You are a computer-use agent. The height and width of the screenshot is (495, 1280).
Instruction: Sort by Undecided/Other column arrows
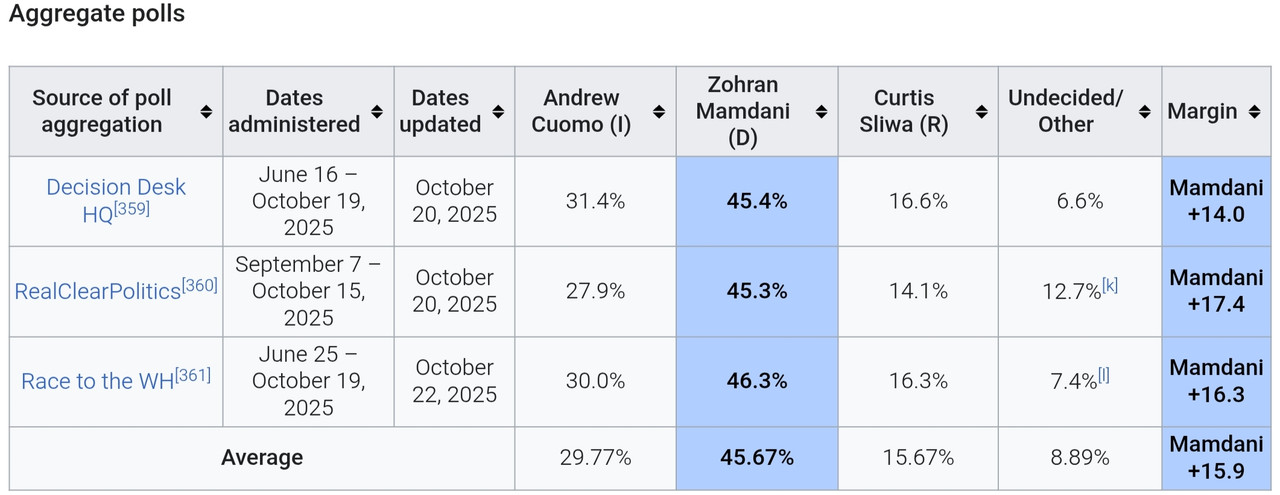1145,112
